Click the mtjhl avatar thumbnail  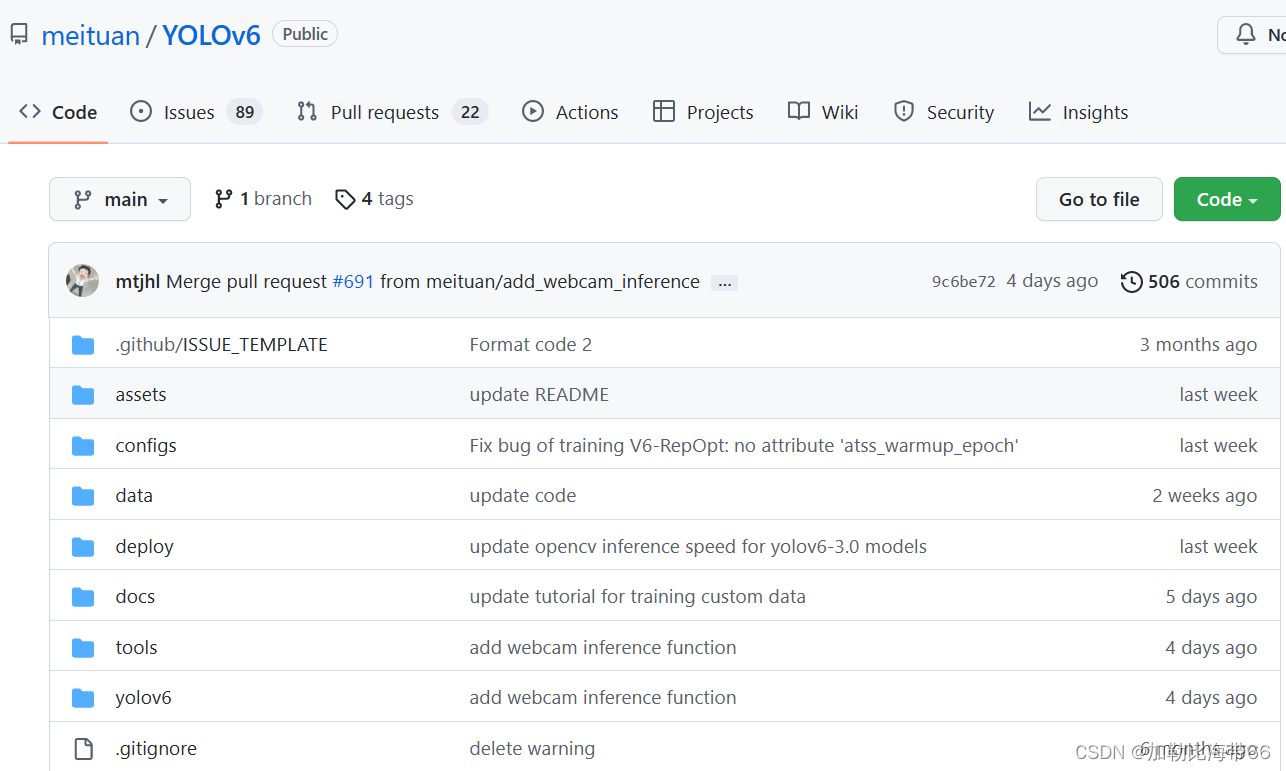coord(83,281)
